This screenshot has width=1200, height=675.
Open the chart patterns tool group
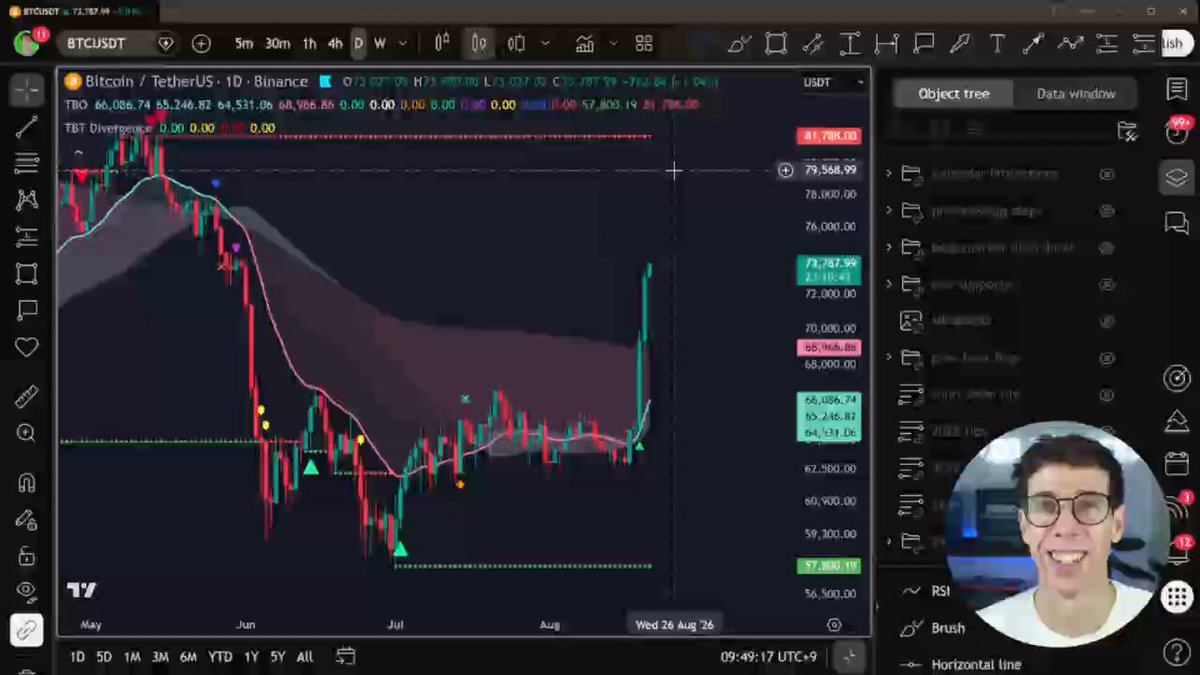pyautogui.click(x=26, y=200)
